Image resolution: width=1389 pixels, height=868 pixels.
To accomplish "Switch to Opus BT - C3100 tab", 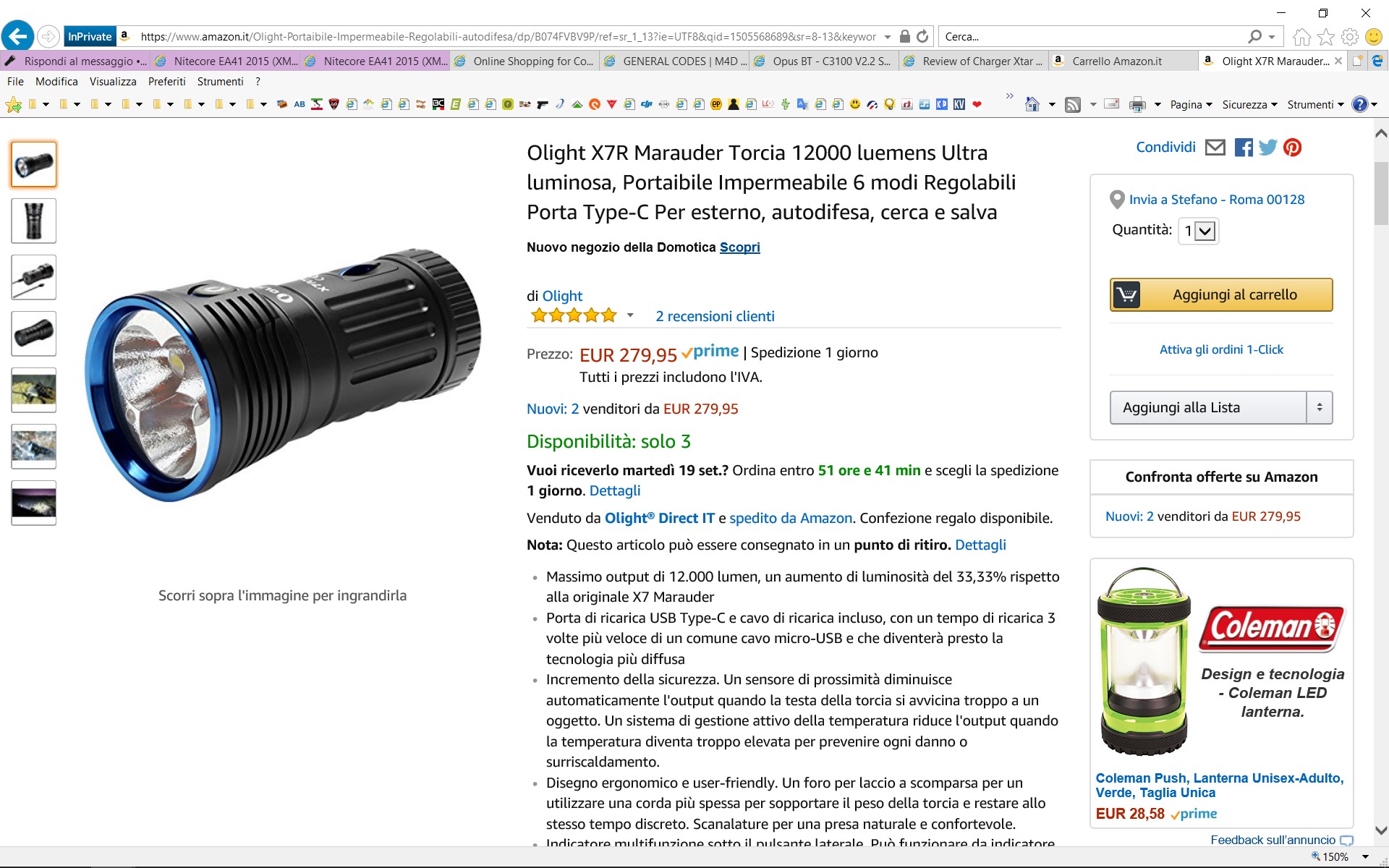I will tap(824, 61).
